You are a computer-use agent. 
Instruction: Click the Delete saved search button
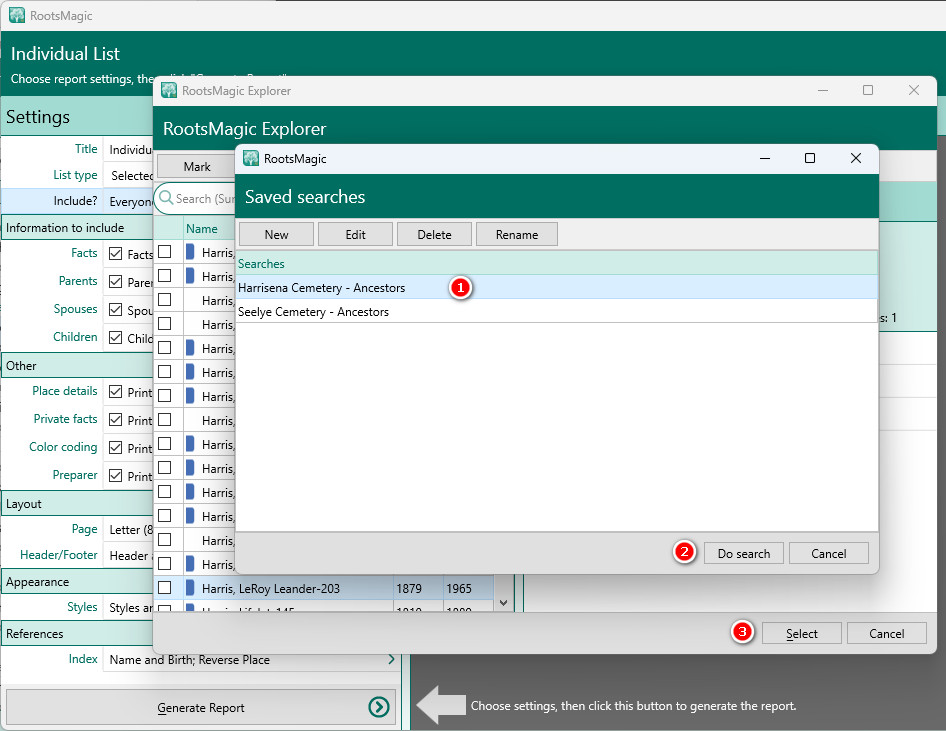pos(434,235)
